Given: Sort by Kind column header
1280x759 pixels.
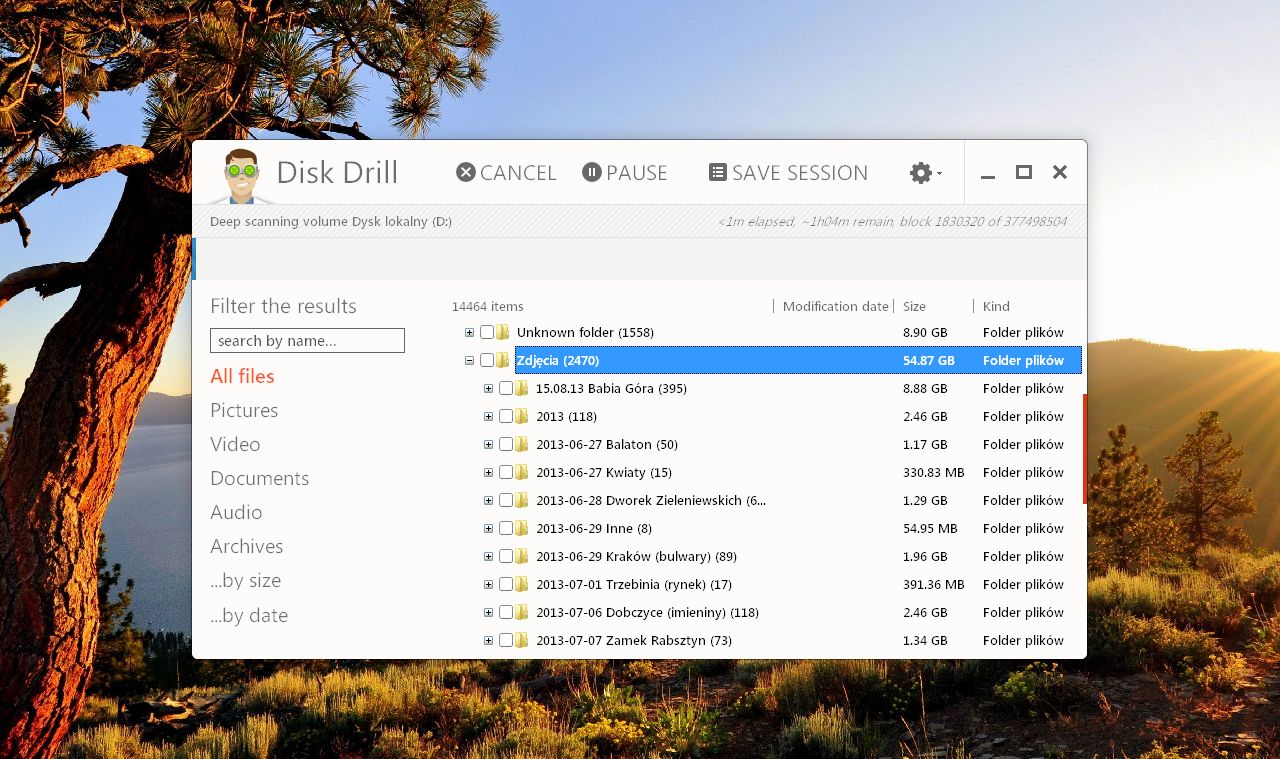Looking at the screenshot, I should (996, 306).
